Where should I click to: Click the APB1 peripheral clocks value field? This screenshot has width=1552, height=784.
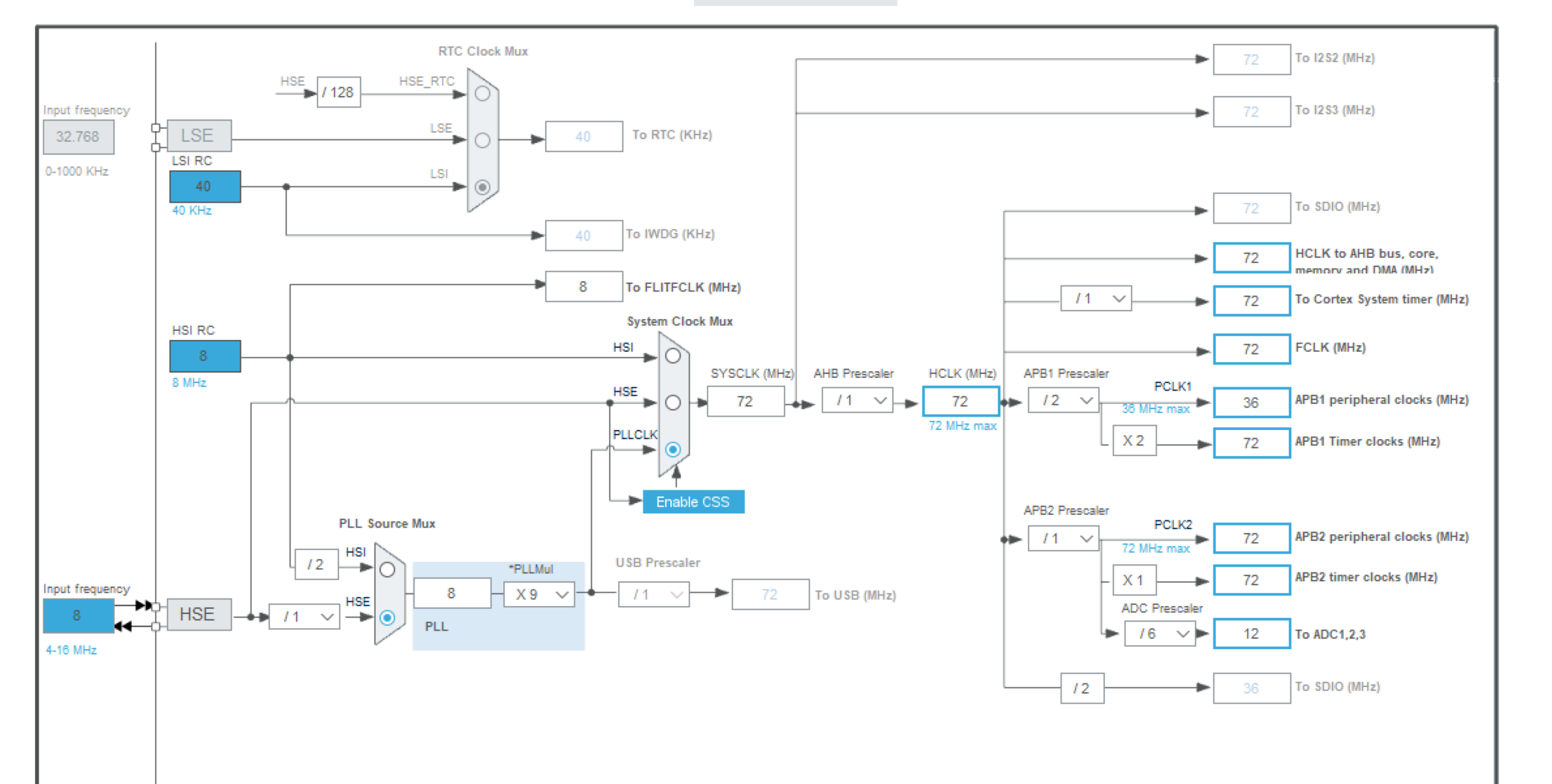click(x=1252, y=402)
